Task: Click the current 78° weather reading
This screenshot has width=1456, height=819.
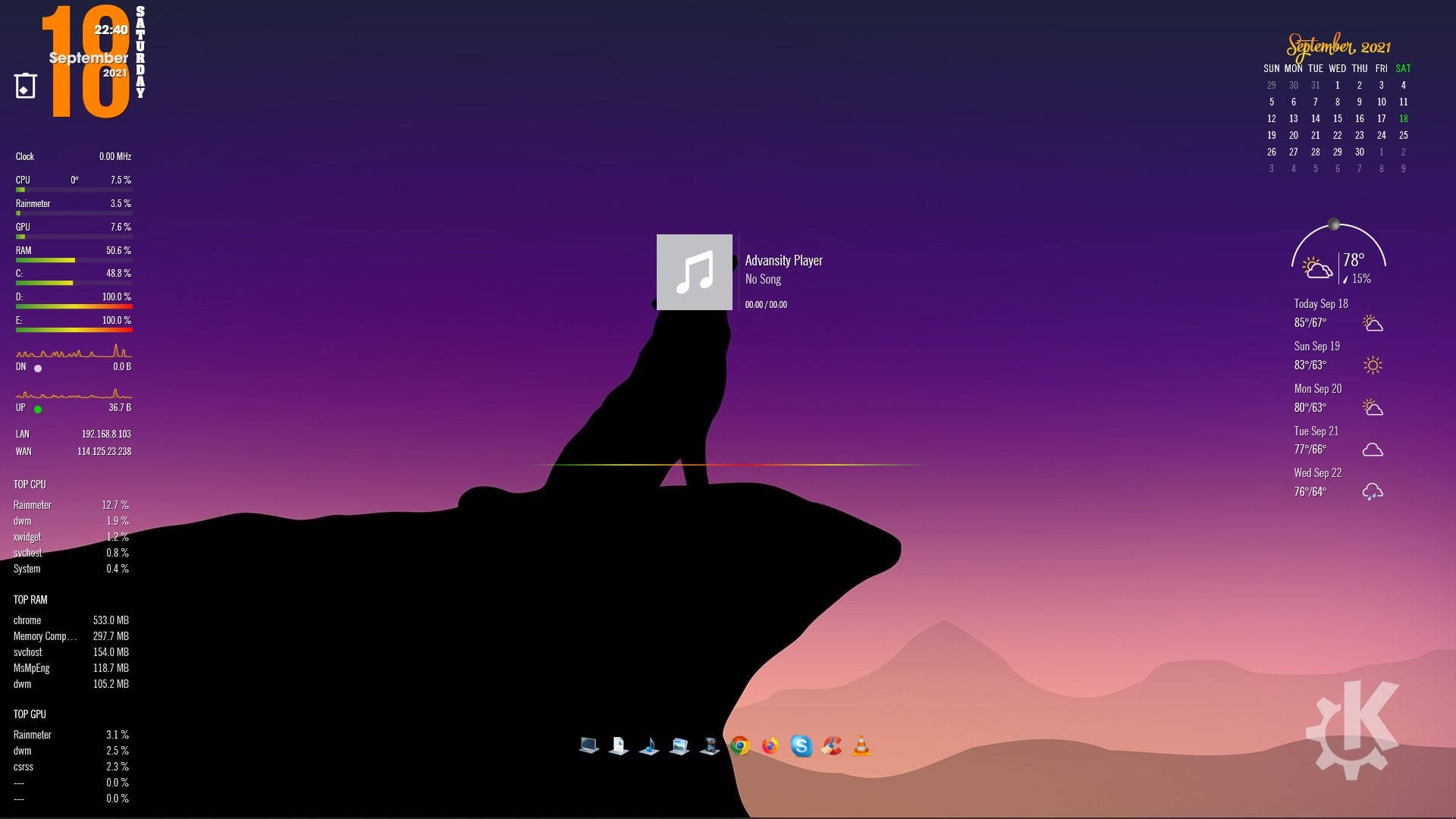Action: [x=1354, y=260]
